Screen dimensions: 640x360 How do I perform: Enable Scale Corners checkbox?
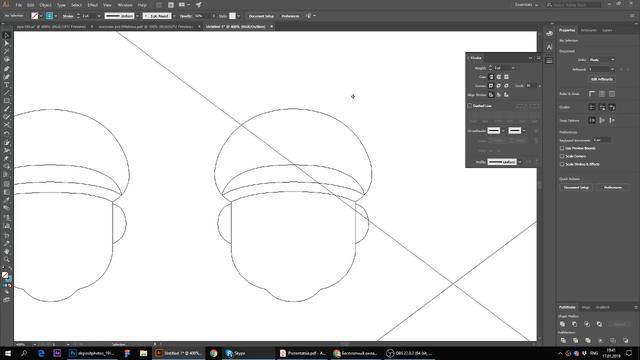click(562, 156)
